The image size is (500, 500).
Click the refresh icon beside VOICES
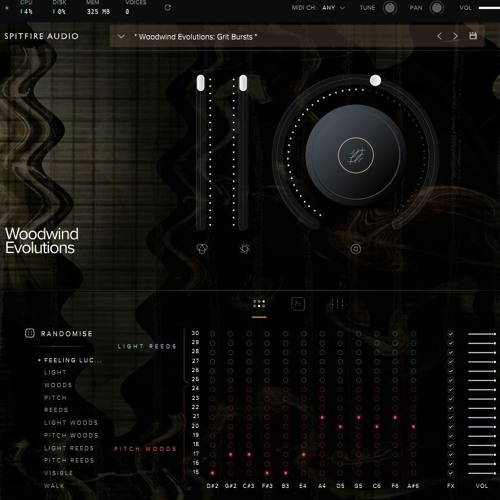(x=168, y=7)
